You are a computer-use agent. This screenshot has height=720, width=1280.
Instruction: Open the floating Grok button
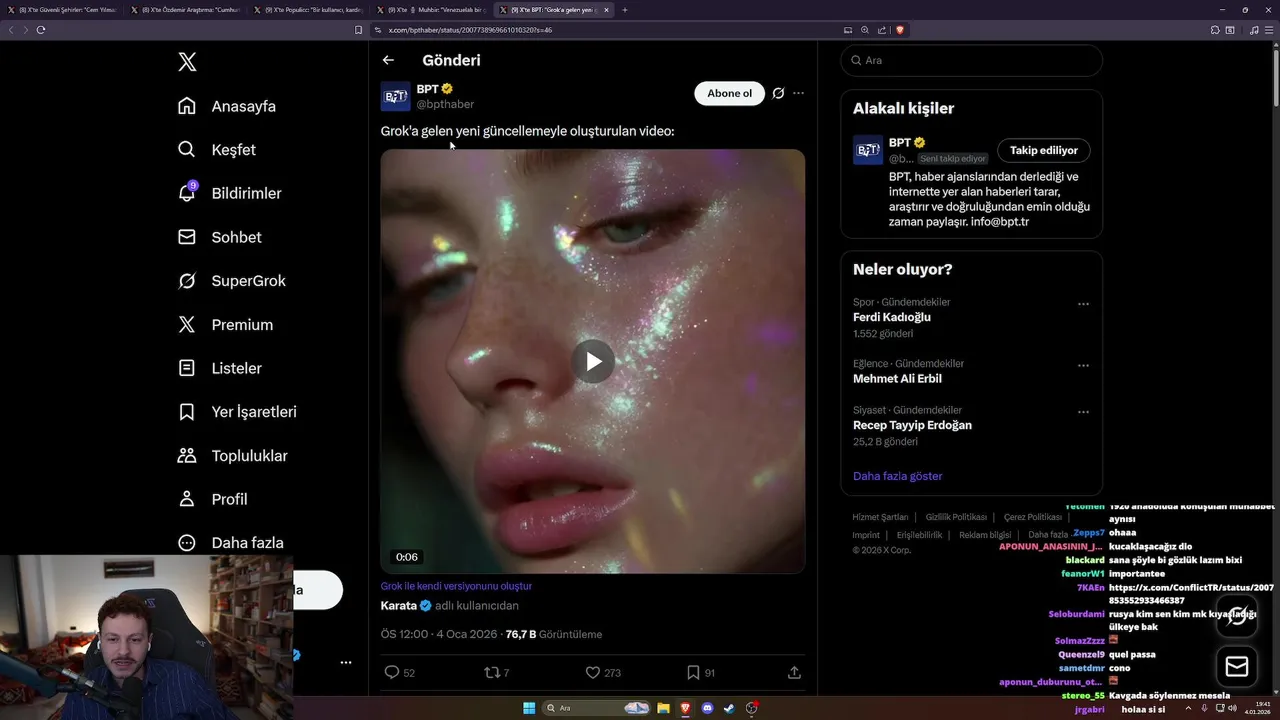click(x=1237, y=615)
